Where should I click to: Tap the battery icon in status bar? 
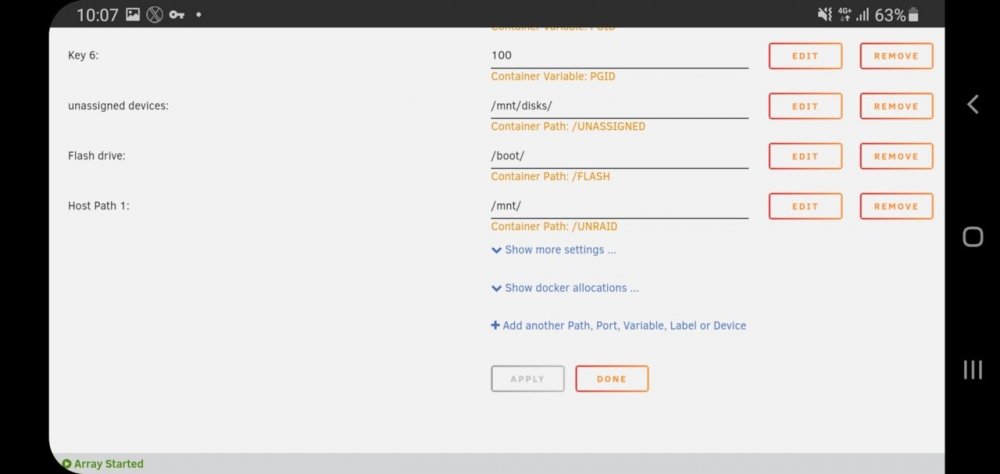pyautogui.click(x=913, y=15)
